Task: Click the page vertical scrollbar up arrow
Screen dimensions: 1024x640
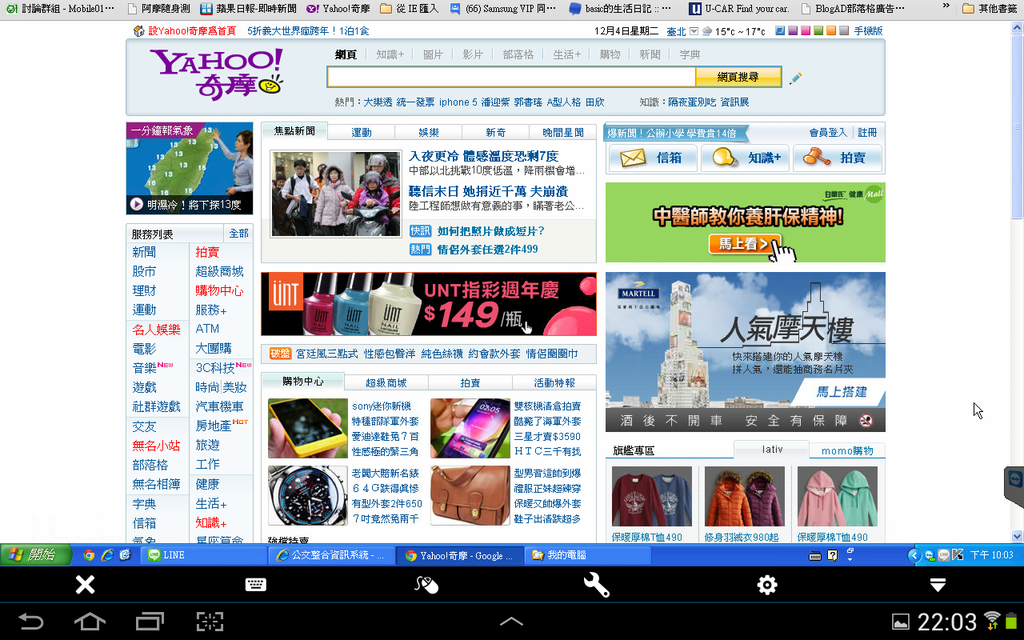Action: tap(1017, 27)
